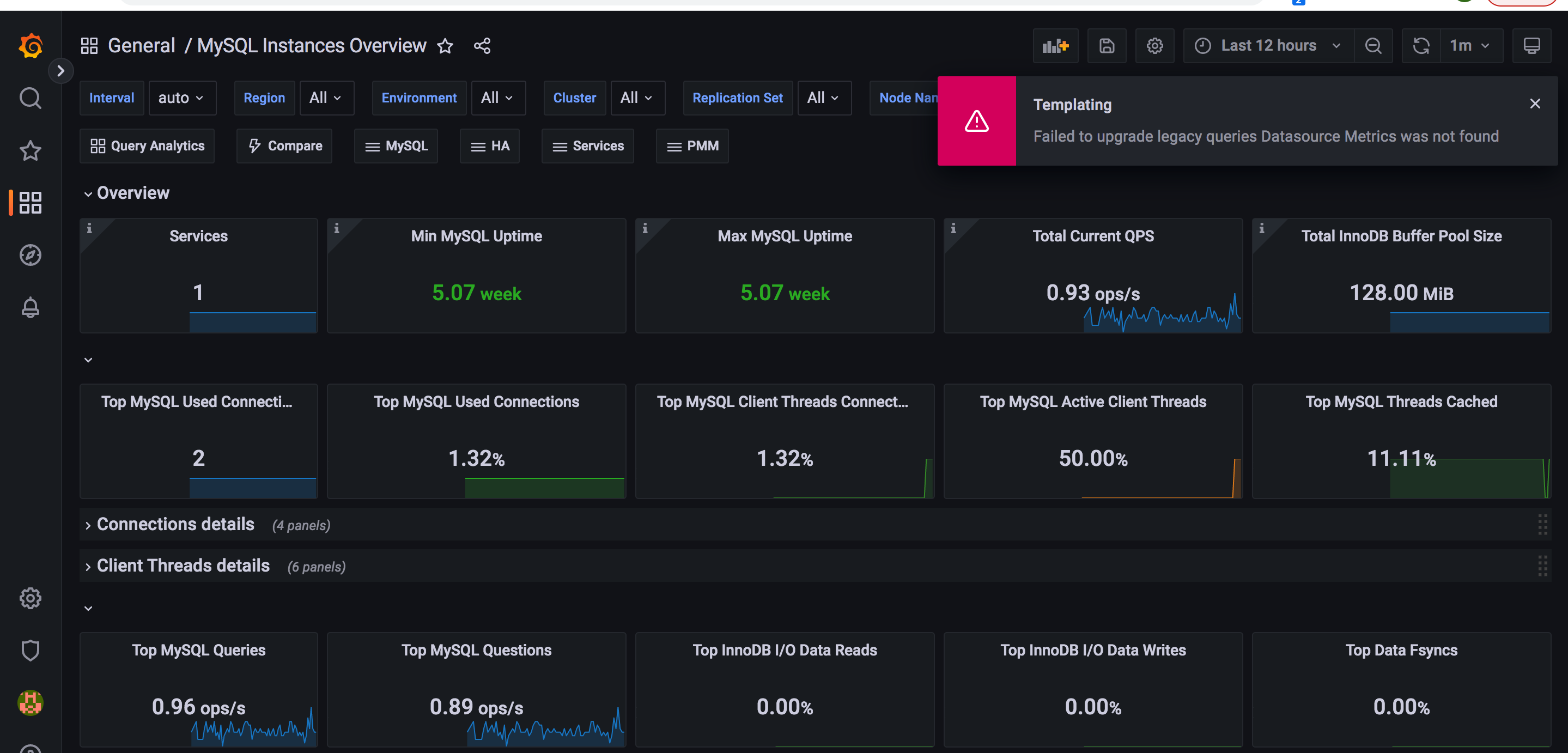Open the user profile avatar
This screenshot has width=1568, height=753.
pyautogui.click(x=31, y=703)
